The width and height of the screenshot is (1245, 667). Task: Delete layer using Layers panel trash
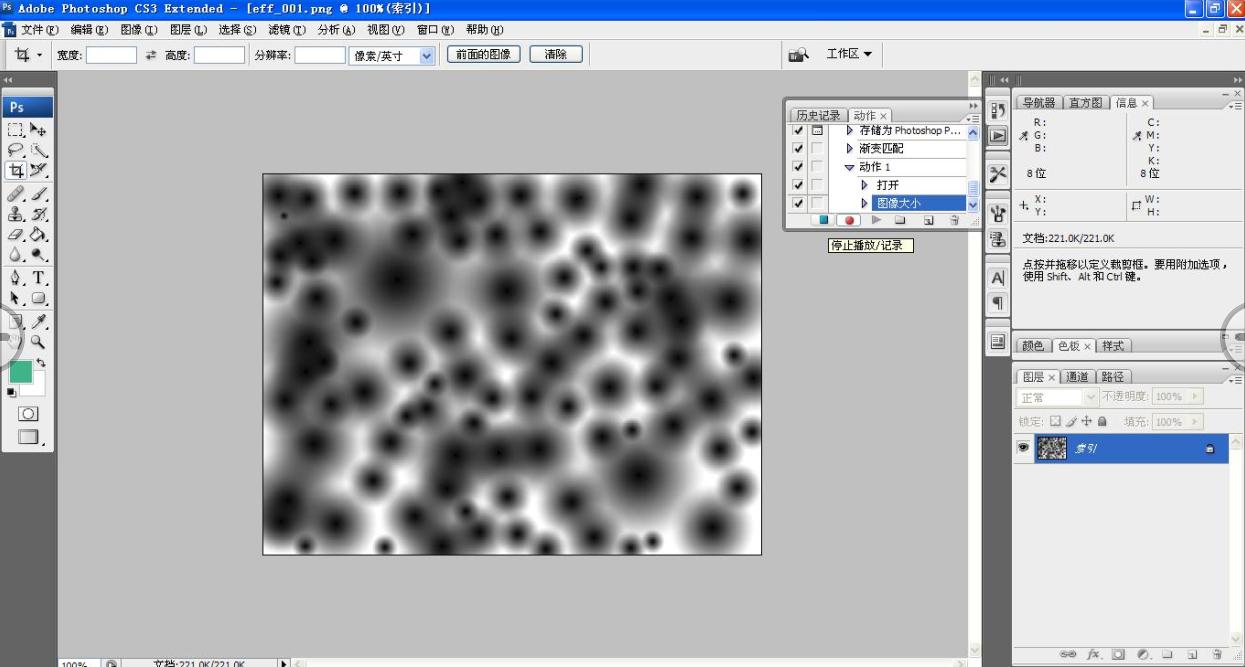point(1216,655)
